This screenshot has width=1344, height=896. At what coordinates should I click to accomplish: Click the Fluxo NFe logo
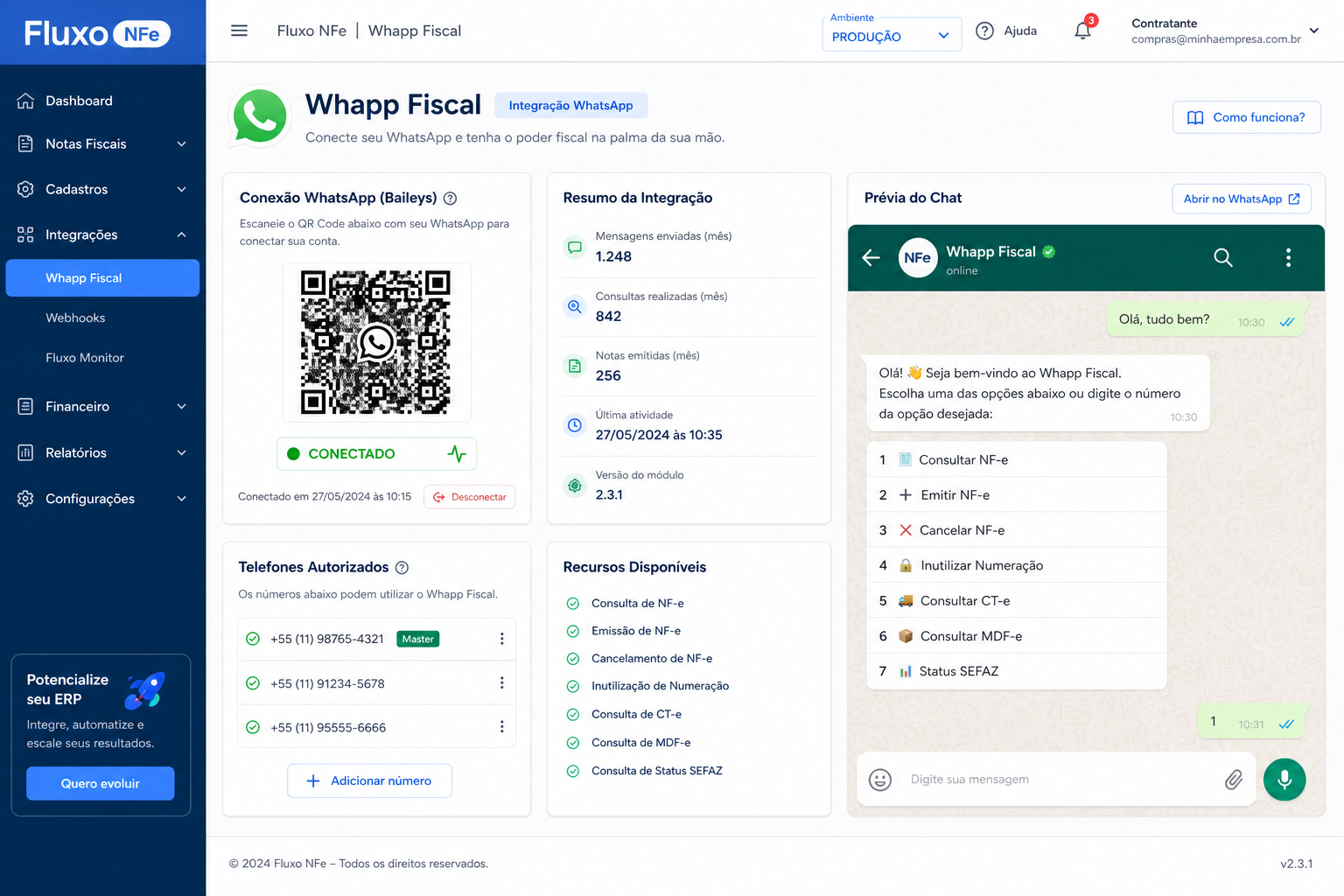[x=97, y=33]
